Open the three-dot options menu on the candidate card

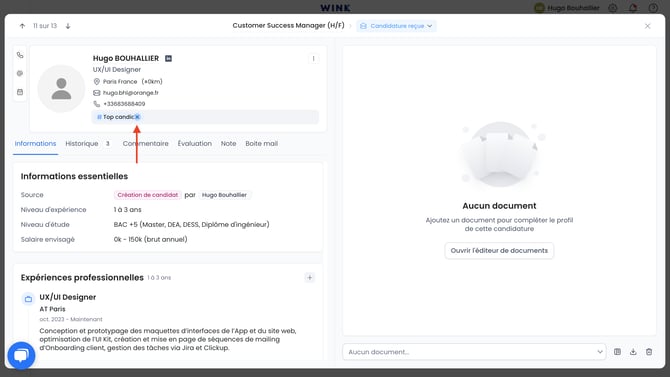[x=313, y=59]
